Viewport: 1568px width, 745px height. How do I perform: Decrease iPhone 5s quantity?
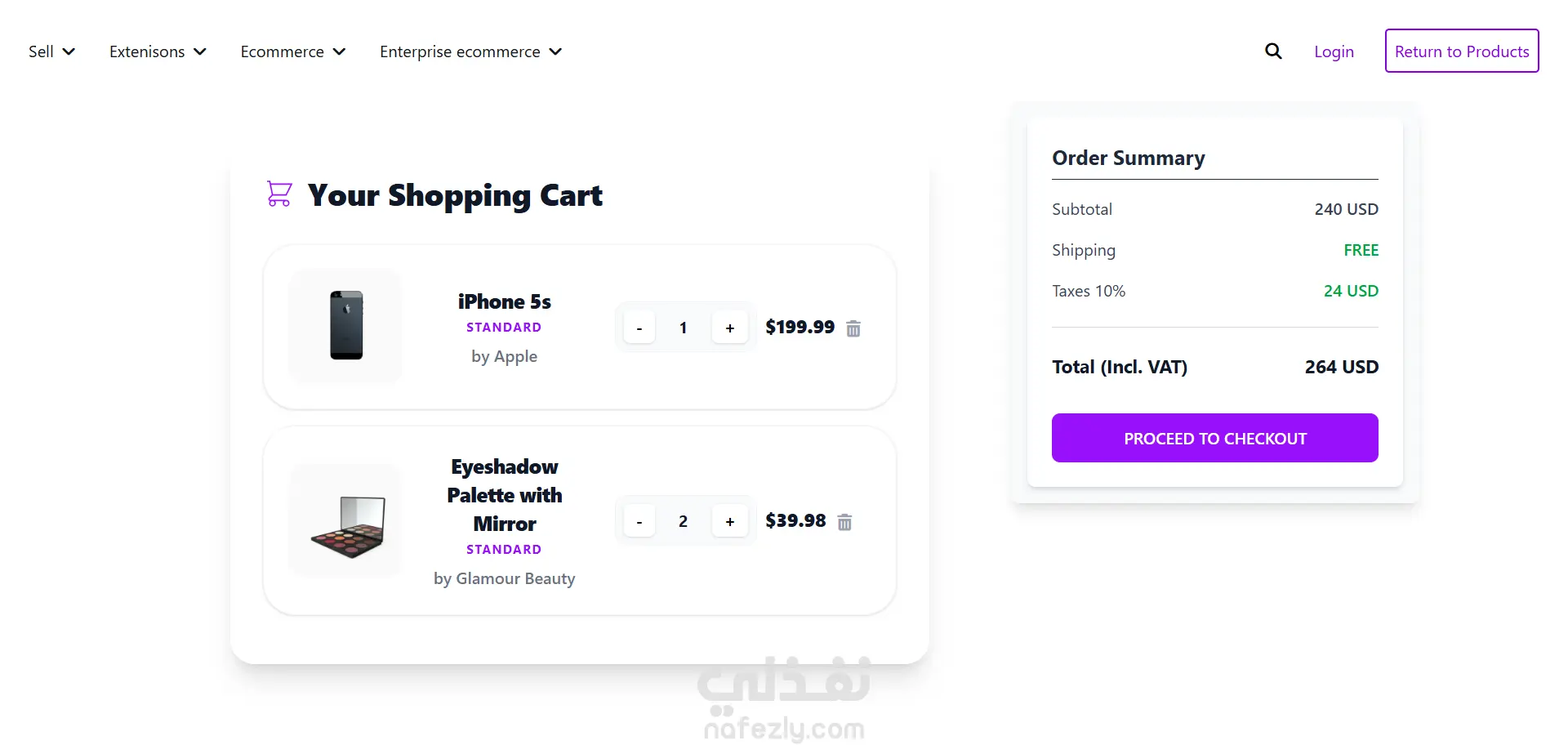coord(639,328)
